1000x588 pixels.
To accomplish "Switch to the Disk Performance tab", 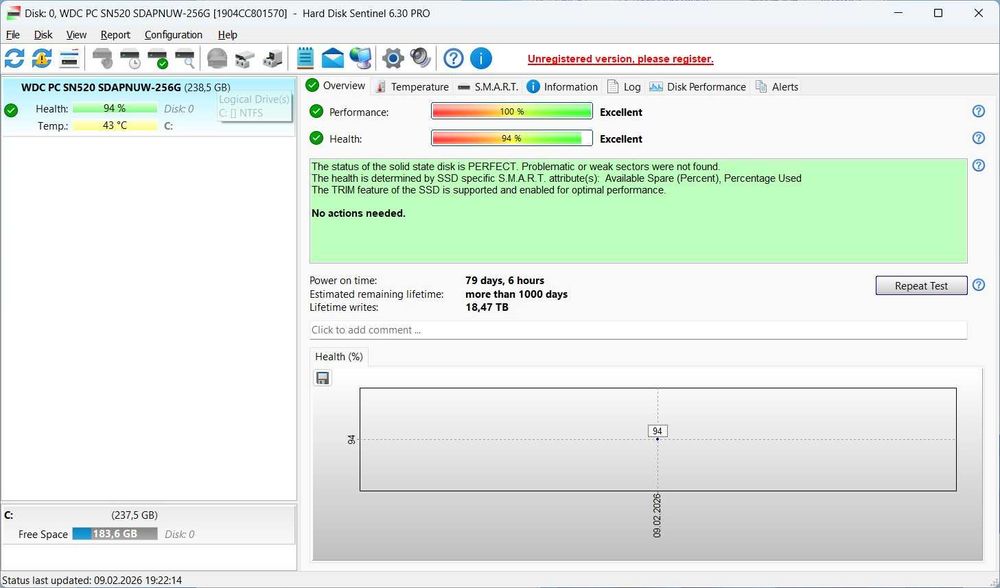I will point(698,87).
